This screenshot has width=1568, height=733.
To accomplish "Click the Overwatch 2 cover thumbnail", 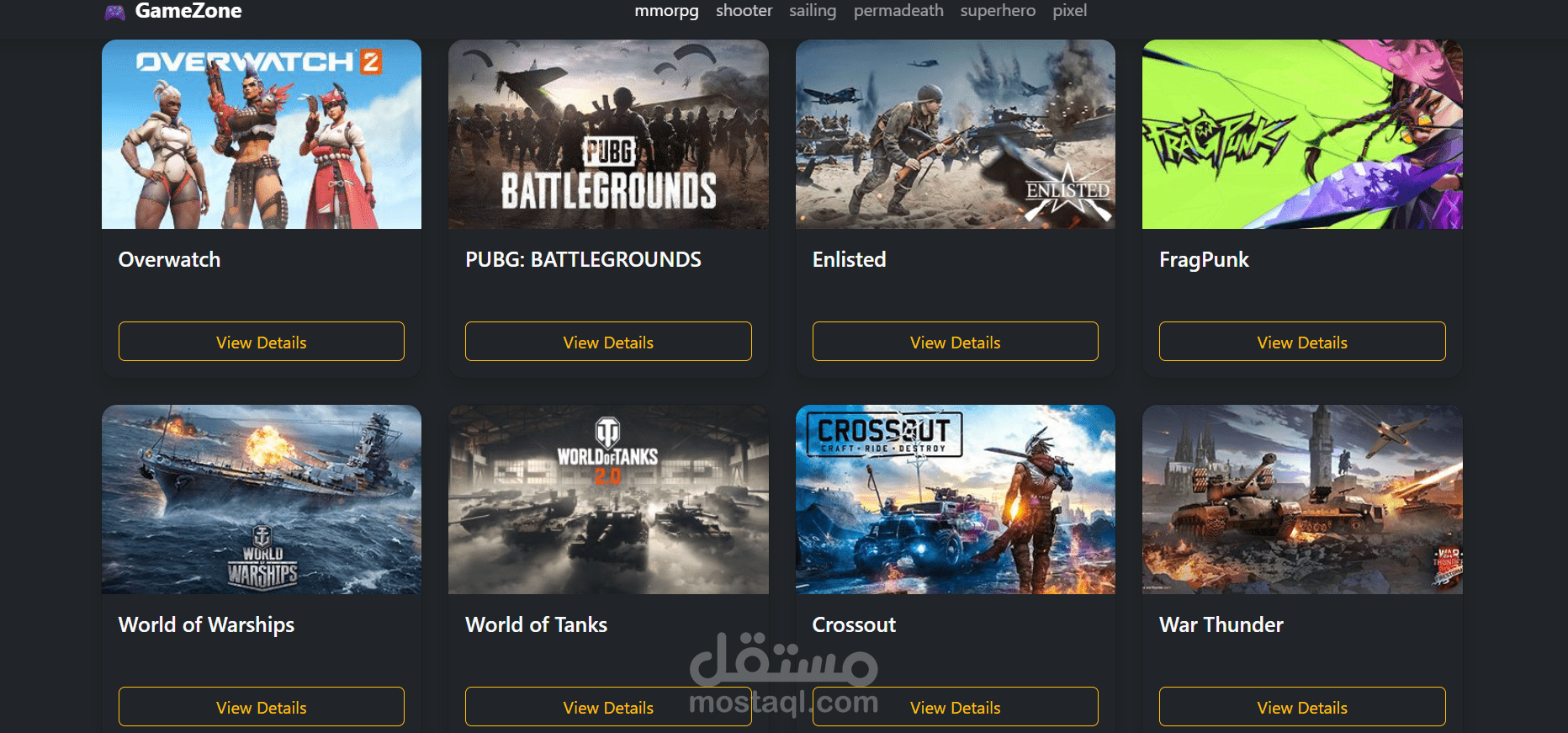I will click(x=262, y=135).
